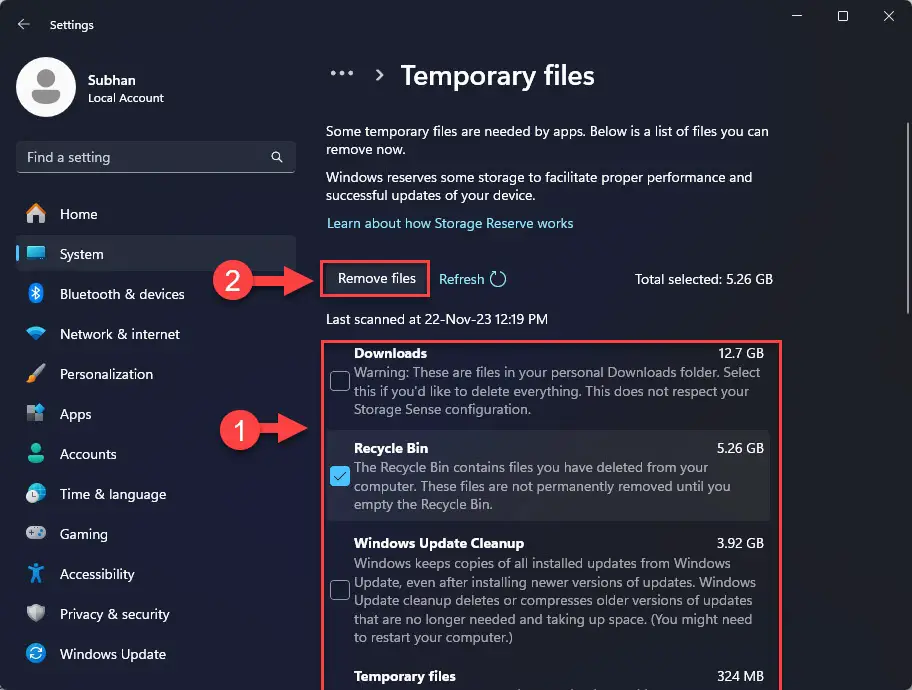The height and width of the screenshot is (690, 912).
Task: Select the Accounts person icon
Action: click(x=36, y=453)
